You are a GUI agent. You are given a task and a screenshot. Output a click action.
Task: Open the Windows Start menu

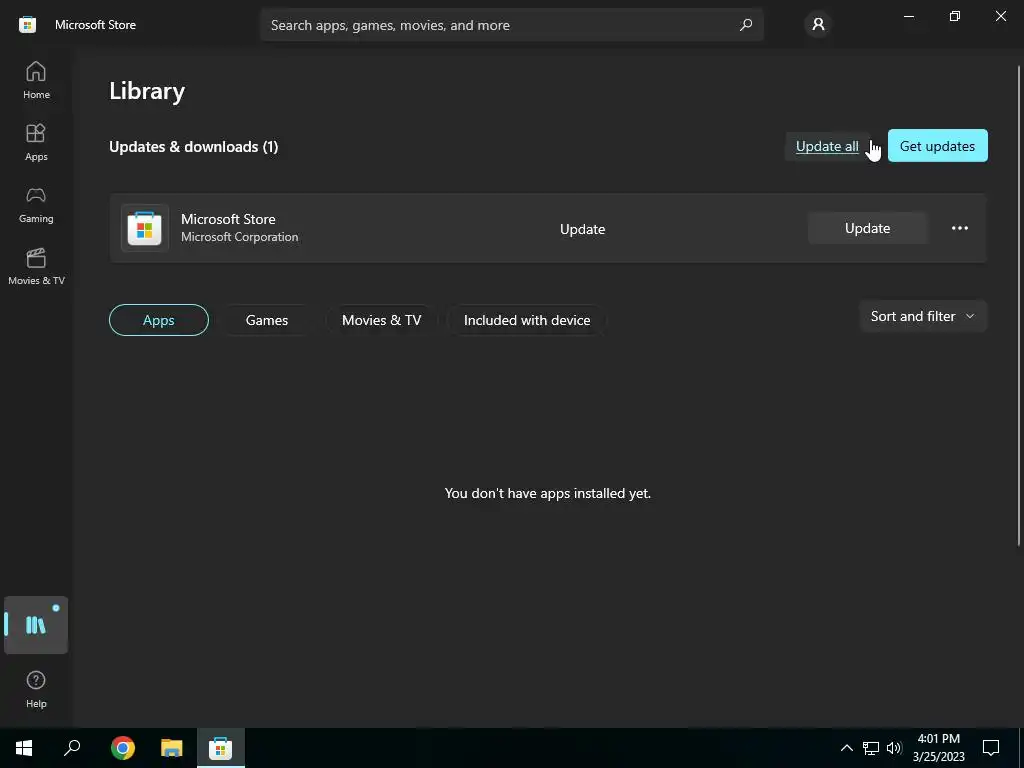(24, 748)
